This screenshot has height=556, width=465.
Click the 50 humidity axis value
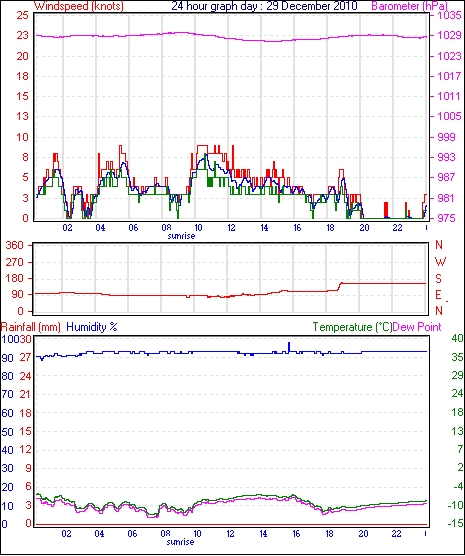[8, 432]
